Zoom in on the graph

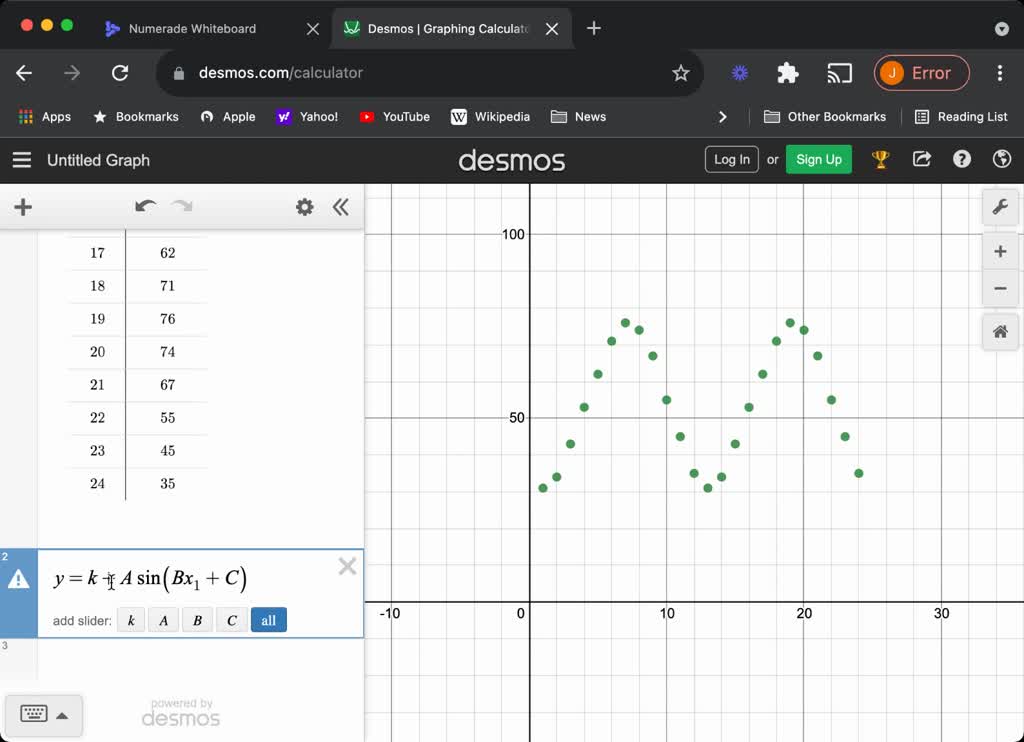click(x=999, y=251)
